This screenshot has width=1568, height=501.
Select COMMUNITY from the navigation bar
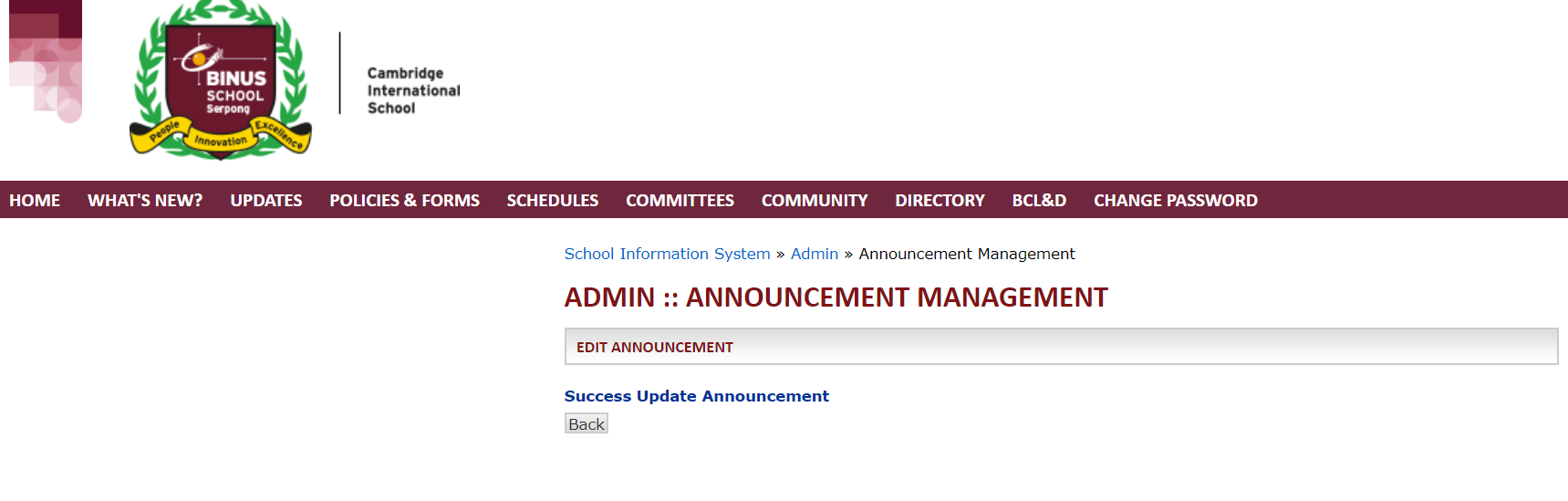815,201
